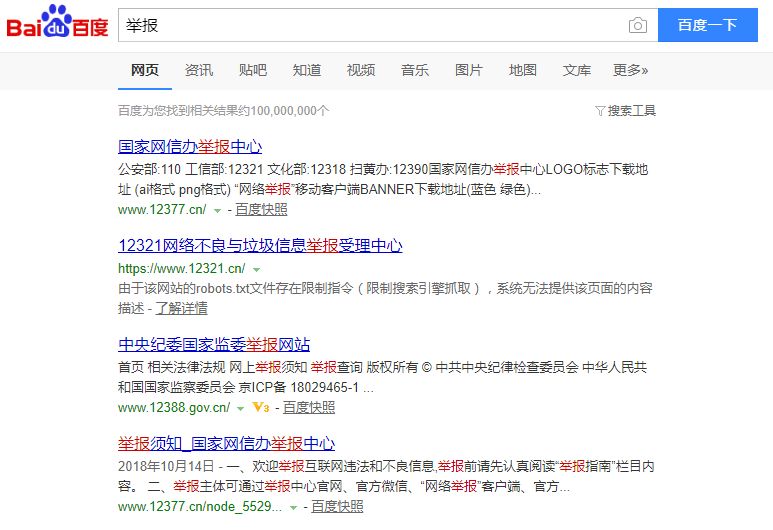This screenshot has height=530, width=773.
Task: Switch to the 知道 tab
Action: (307, 71)
